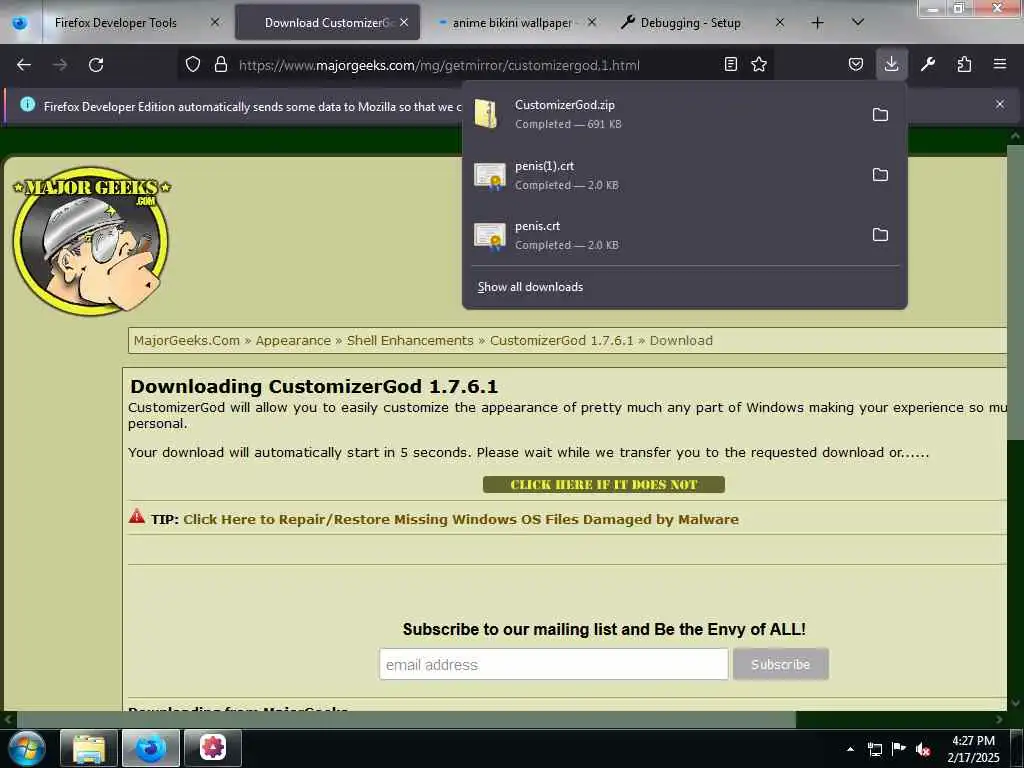Click the vertical scrollbar down arrow
The image size is (1024, 768).
[x=1015, y=703]
